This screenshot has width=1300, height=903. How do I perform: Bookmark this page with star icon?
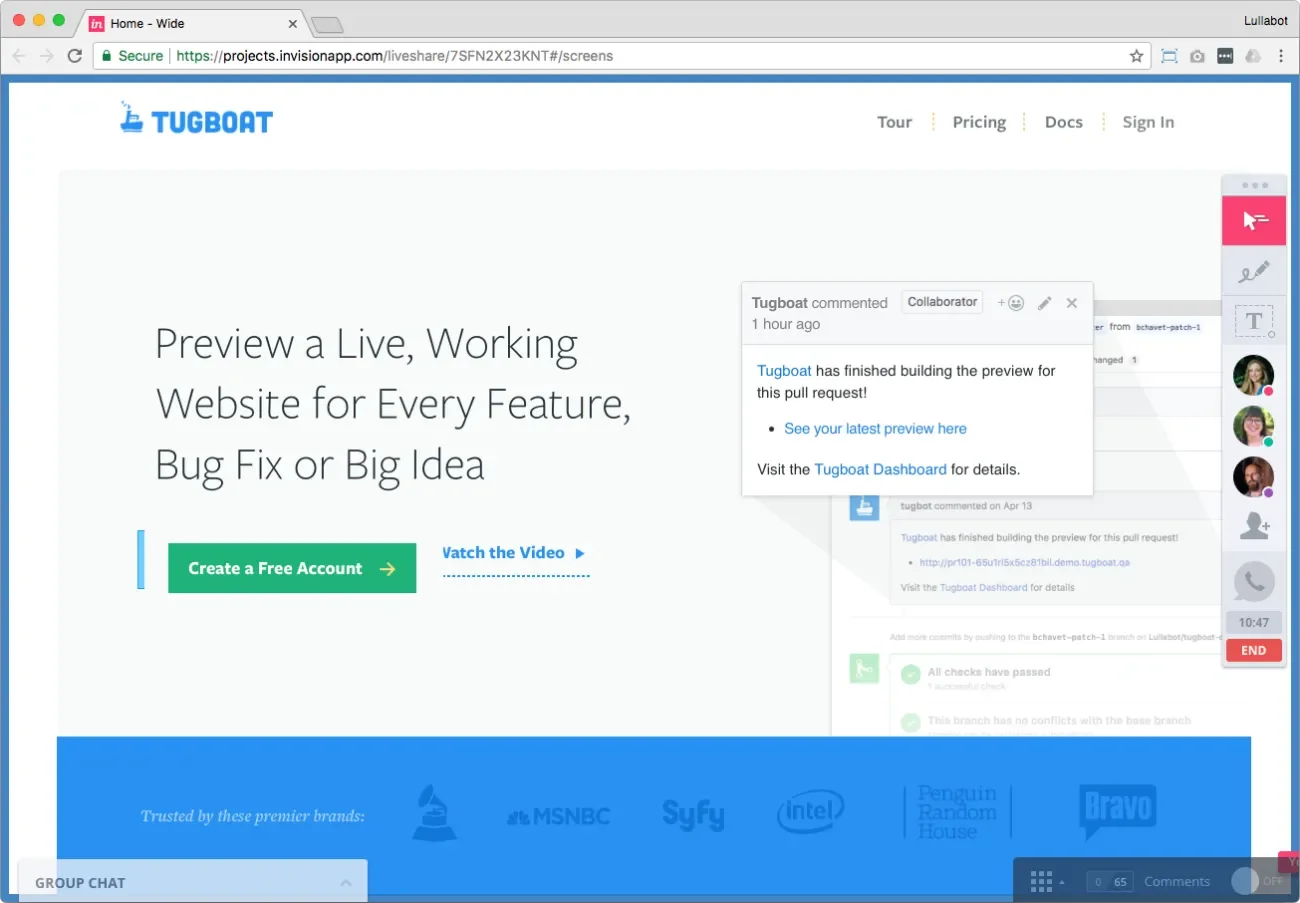[1136, 56]
